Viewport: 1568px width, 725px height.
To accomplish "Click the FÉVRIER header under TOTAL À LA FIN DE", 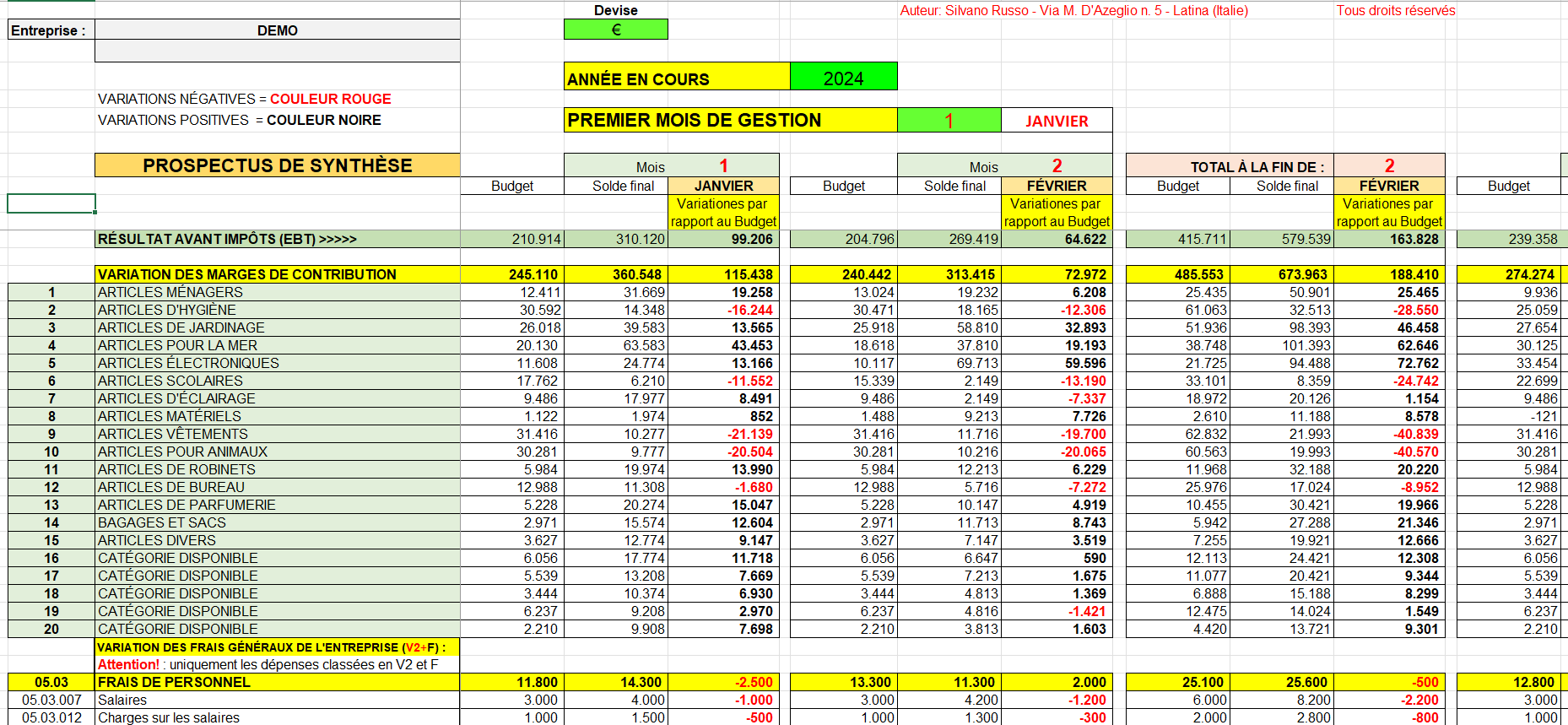I will 1389,186.
